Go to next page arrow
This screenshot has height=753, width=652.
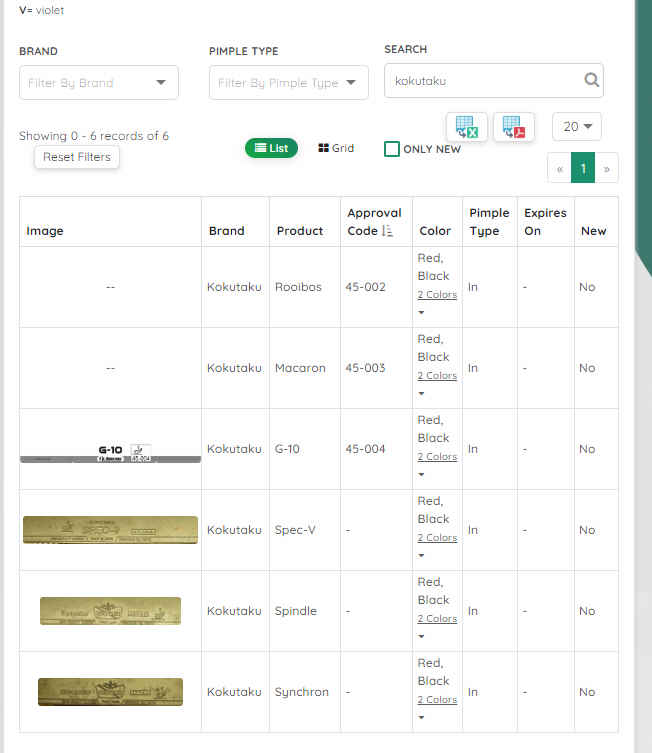click(606, 168)
